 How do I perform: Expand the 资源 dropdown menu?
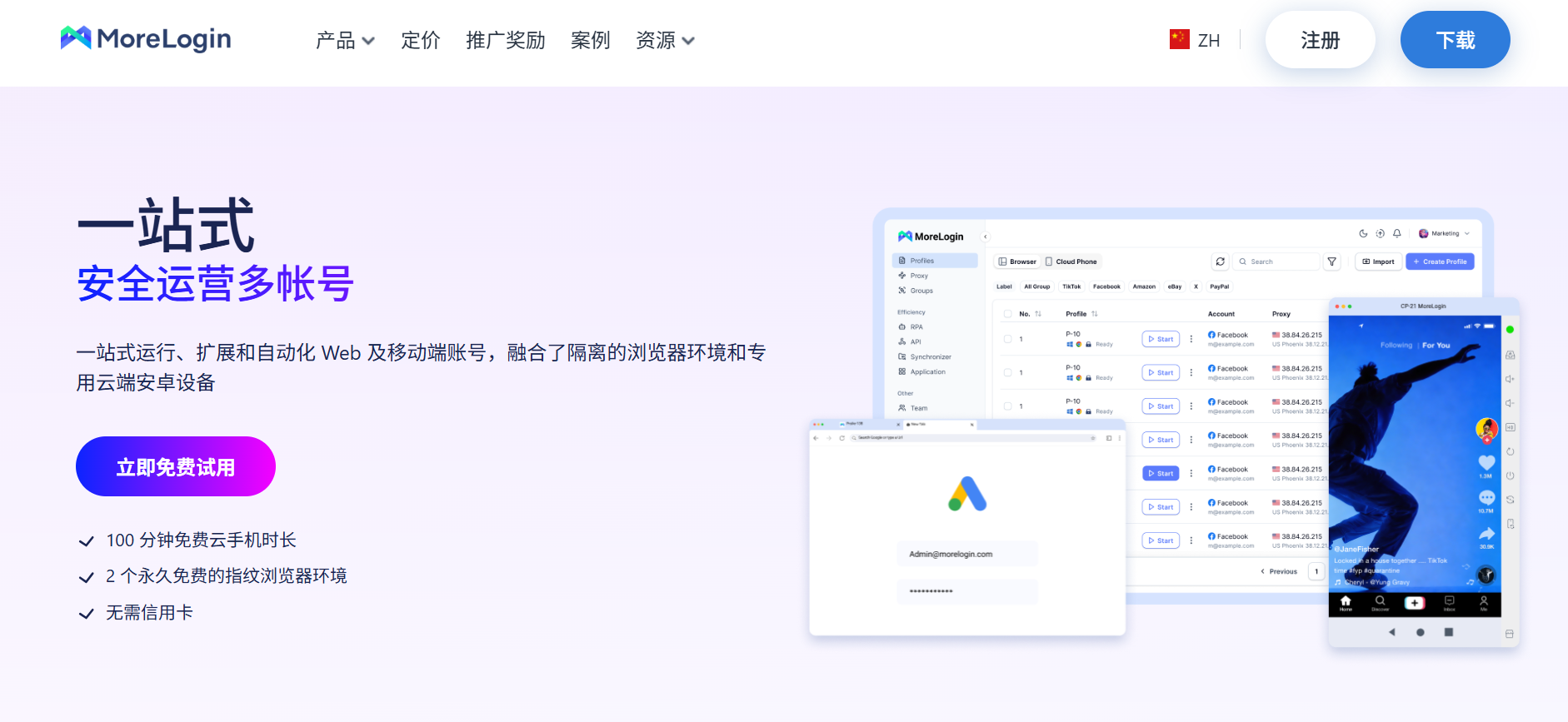pos(665,40)
